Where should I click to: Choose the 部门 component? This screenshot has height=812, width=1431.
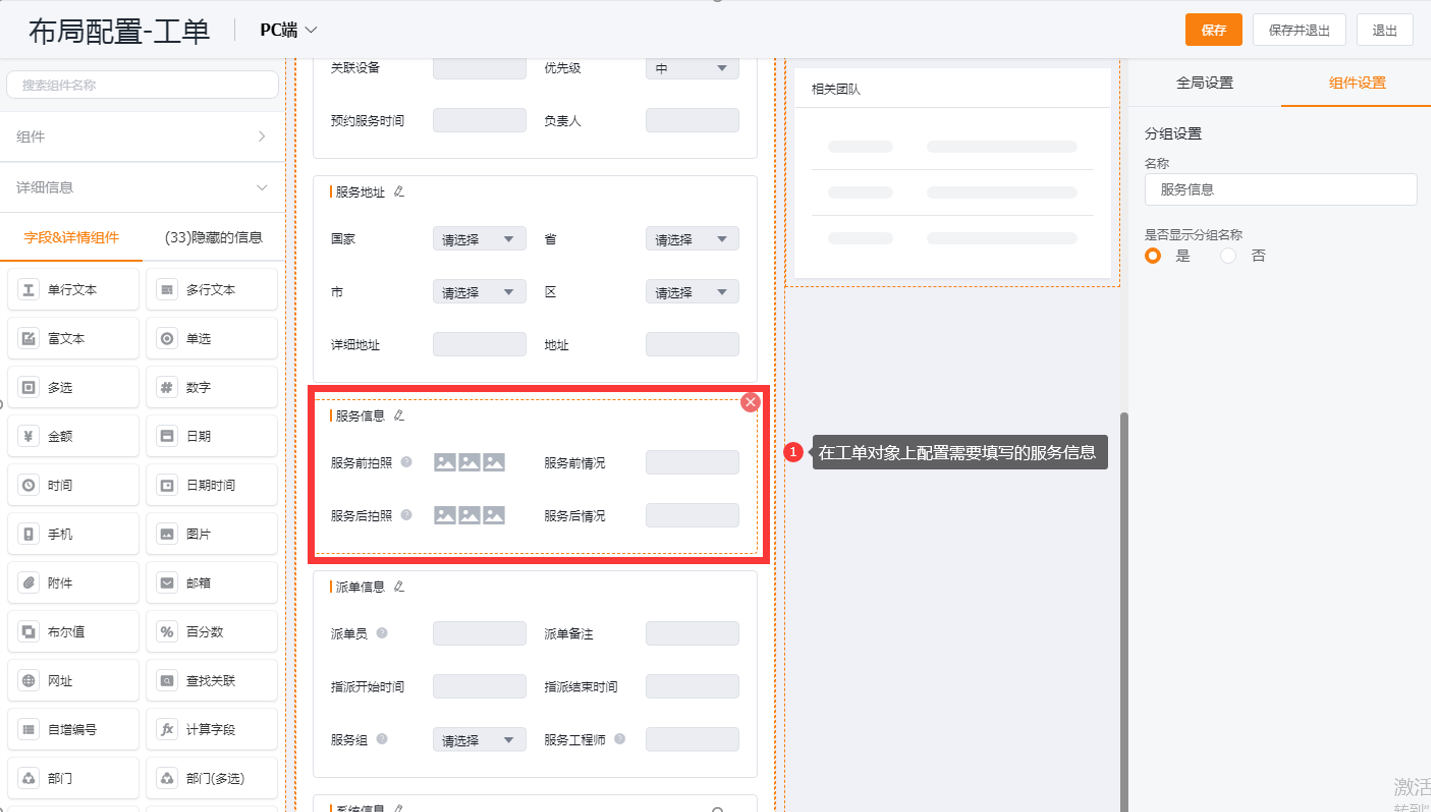point(73,778)
